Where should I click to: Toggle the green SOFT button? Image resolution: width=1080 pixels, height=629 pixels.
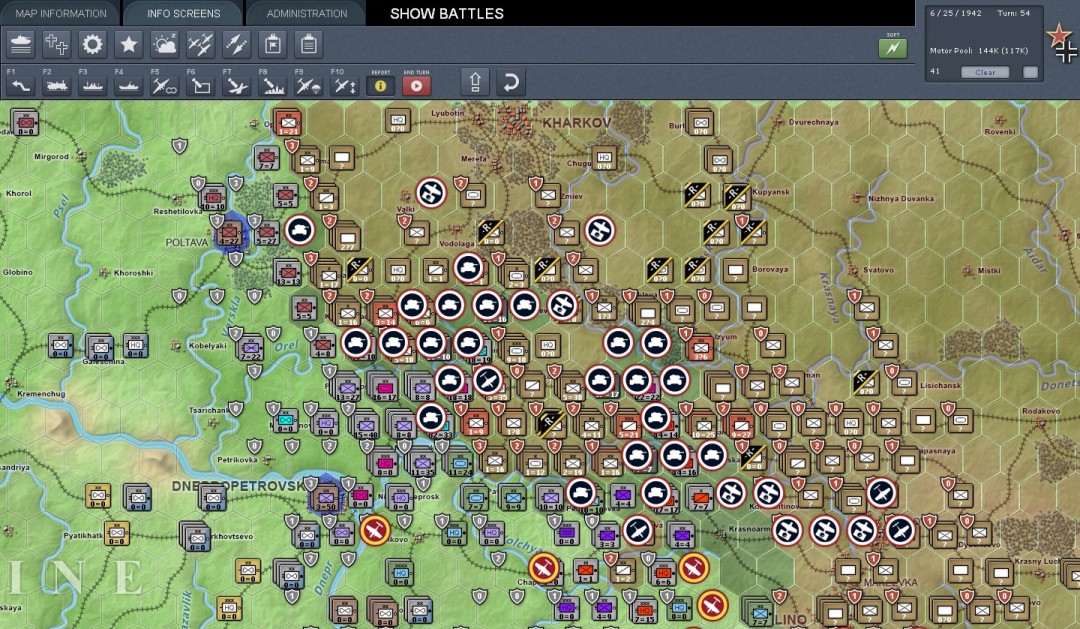[892, 48]
